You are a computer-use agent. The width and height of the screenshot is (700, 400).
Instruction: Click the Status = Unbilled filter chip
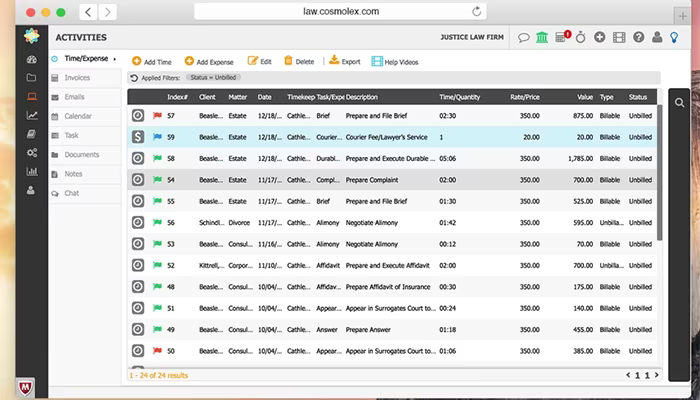tap(213, 78)
